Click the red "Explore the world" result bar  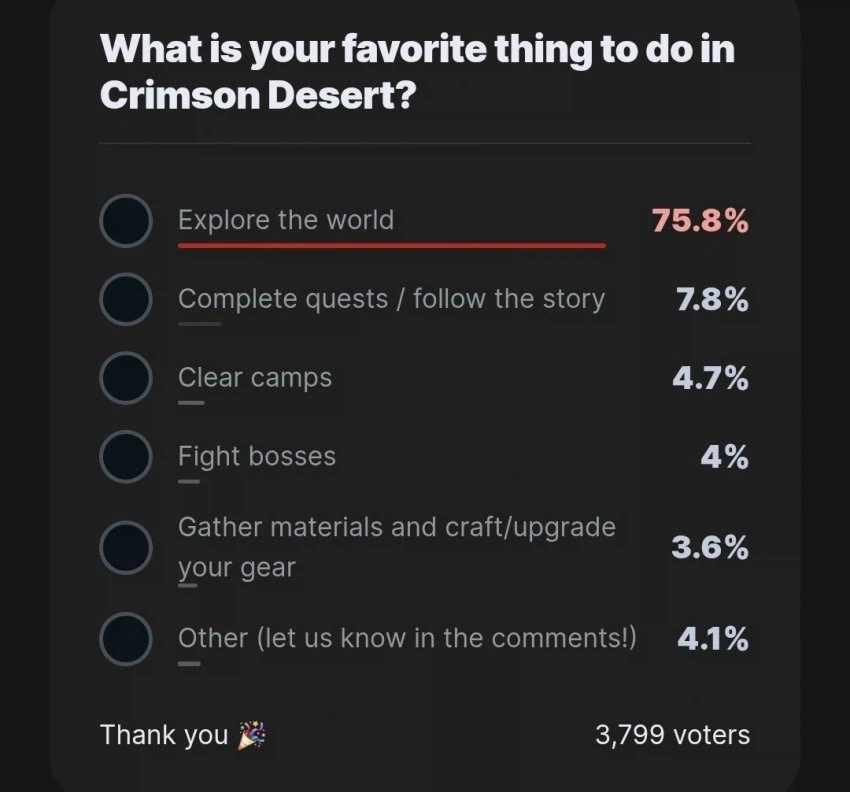[x=391, y=244]
